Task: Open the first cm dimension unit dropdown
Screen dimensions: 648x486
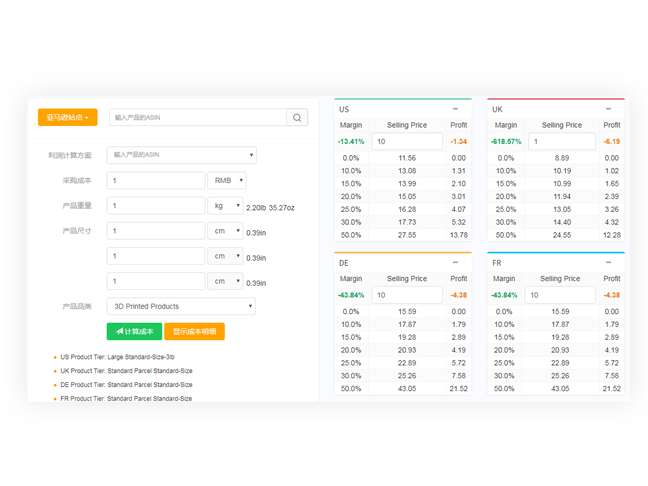Action: (x=225, y=231)
